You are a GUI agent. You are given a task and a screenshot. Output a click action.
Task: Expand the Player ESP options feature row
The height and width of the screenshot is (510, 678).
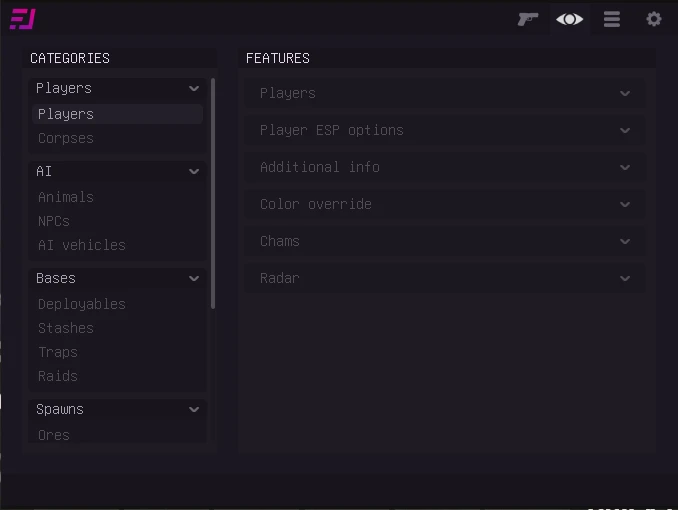(445, 130)
